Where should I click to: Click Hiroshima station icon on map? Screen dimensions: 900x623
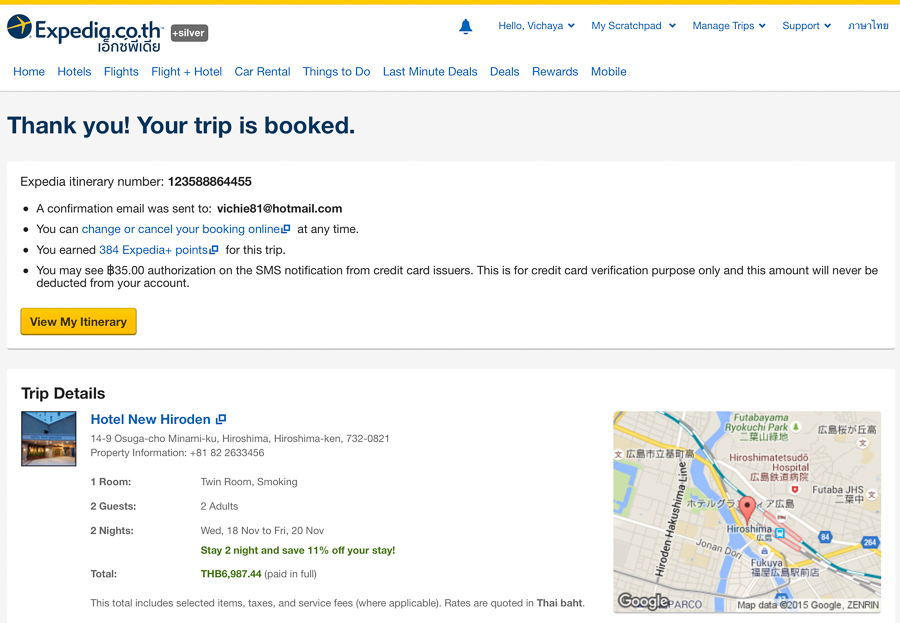pos(780,533)
